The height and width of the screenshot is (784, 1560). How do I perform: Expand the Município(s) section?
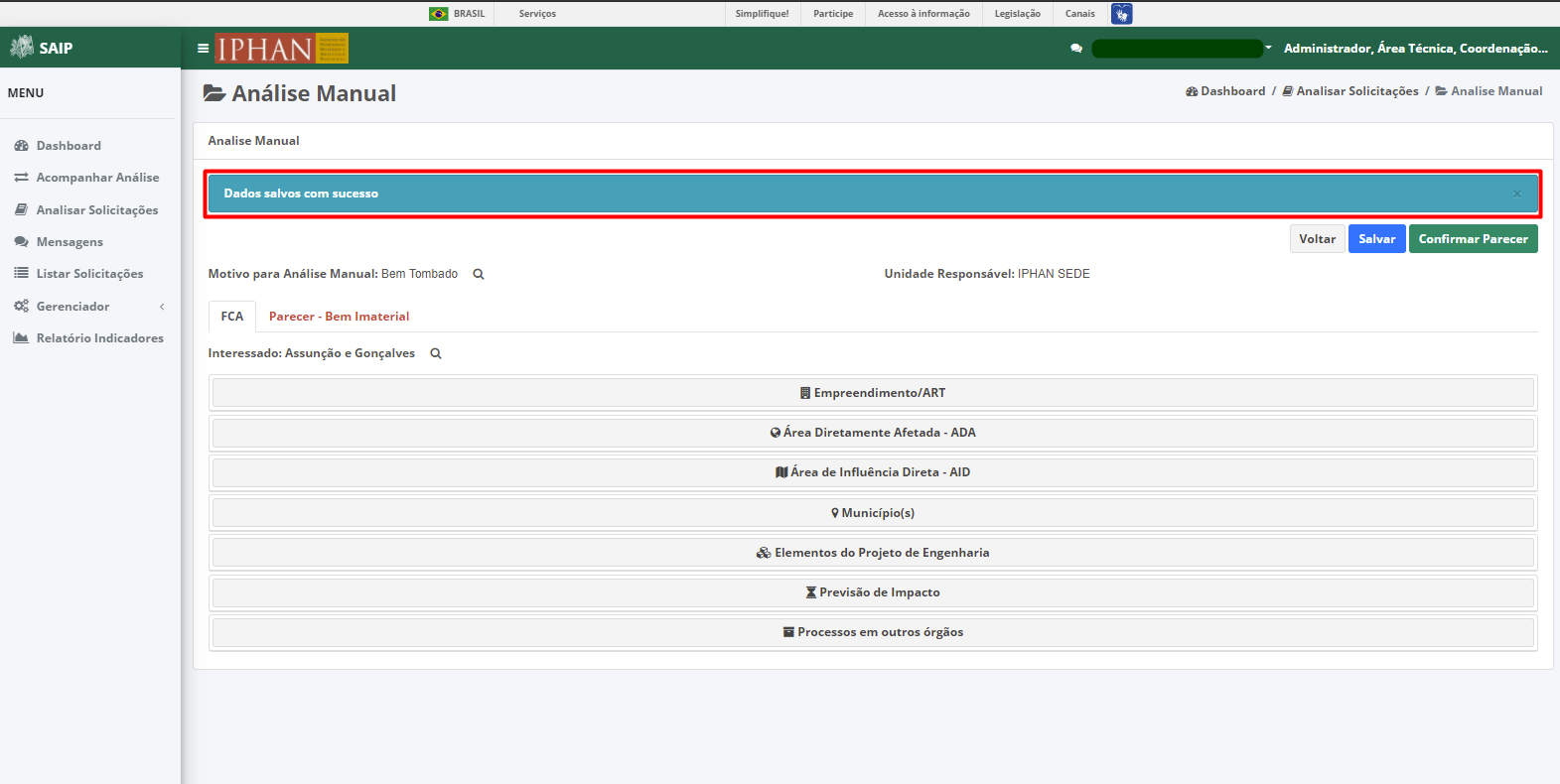click(873, 513)
